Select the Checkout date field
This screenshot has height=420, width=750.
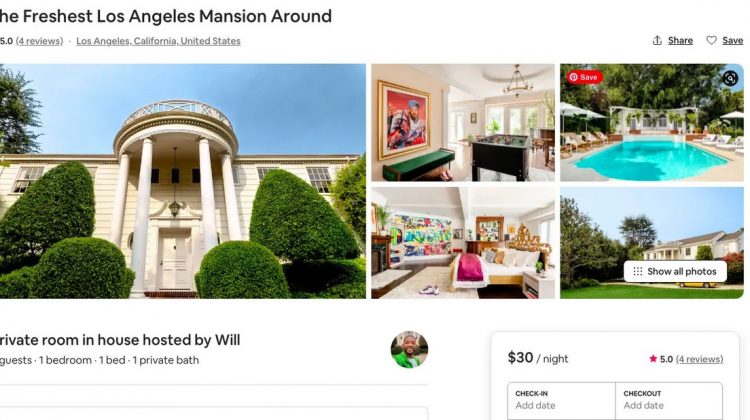point(669,400)
